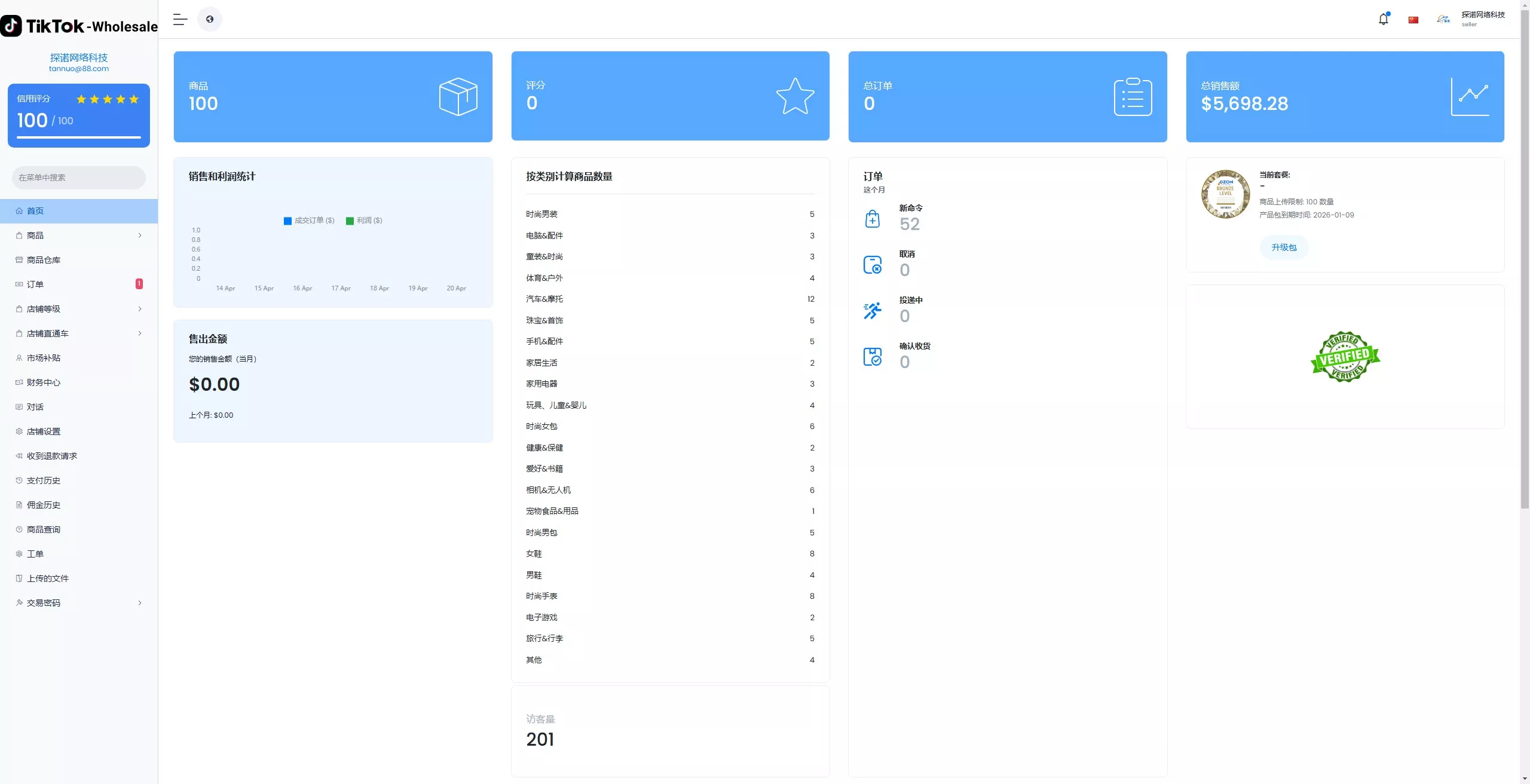Click the globe icon in top bar
Image resolution: width=1530 pixels, height=784 pixels.
point(210,19)
